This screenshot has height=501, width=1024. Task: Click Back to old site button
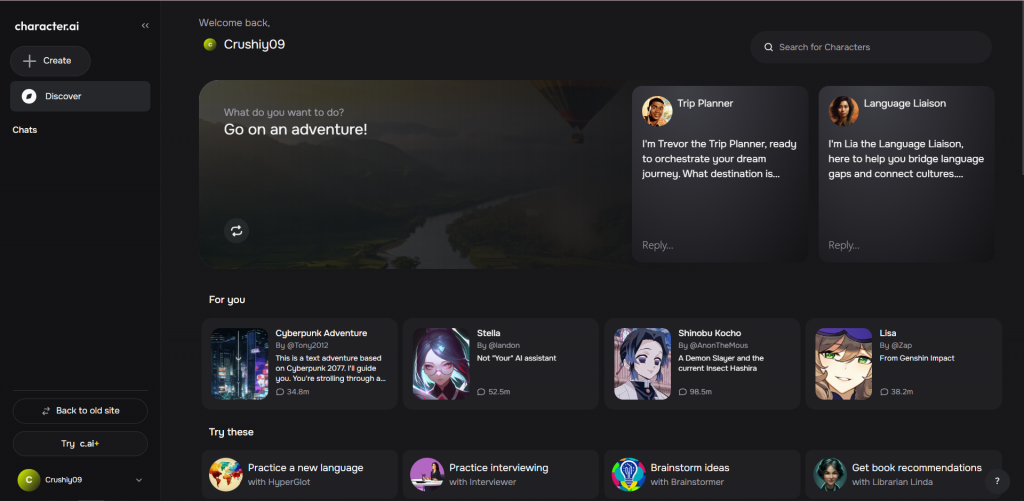click(x=80, y=411)
